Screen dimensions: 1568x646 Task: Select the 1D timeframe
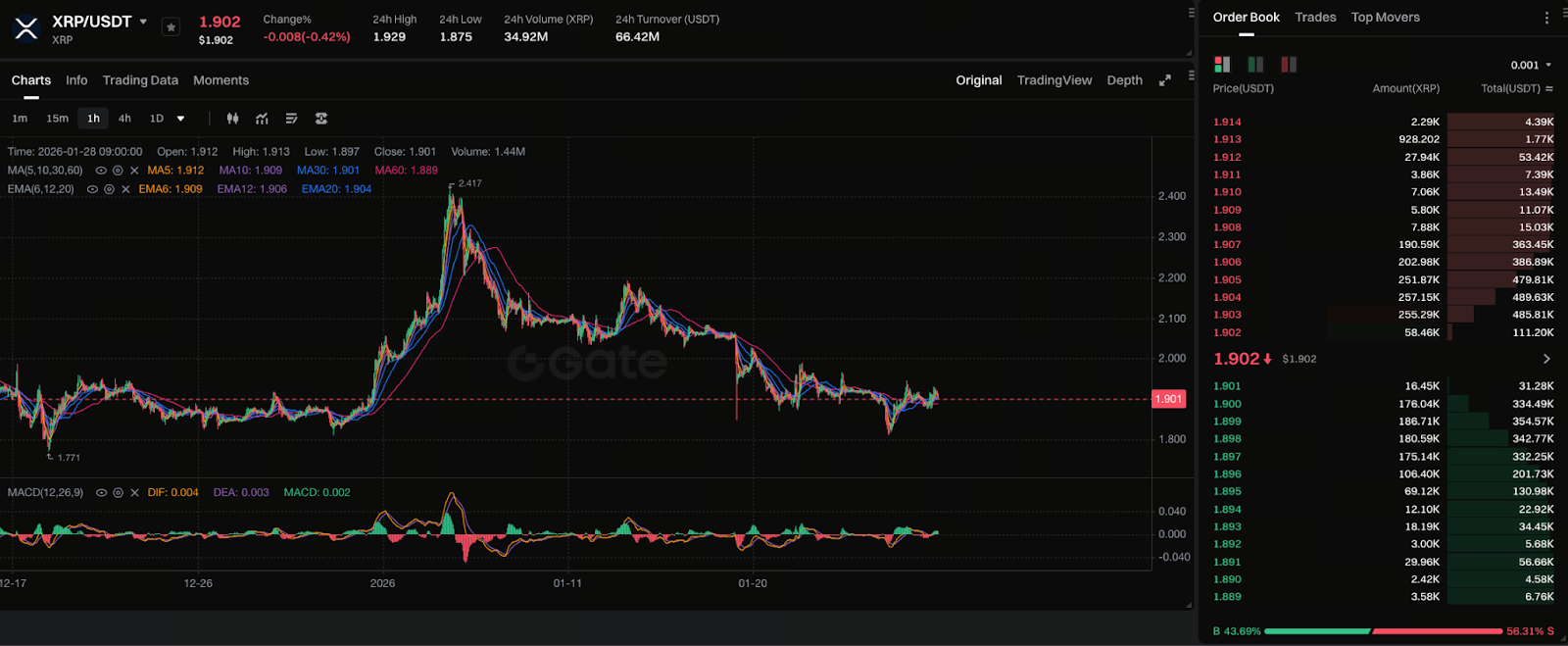(157, 119)
